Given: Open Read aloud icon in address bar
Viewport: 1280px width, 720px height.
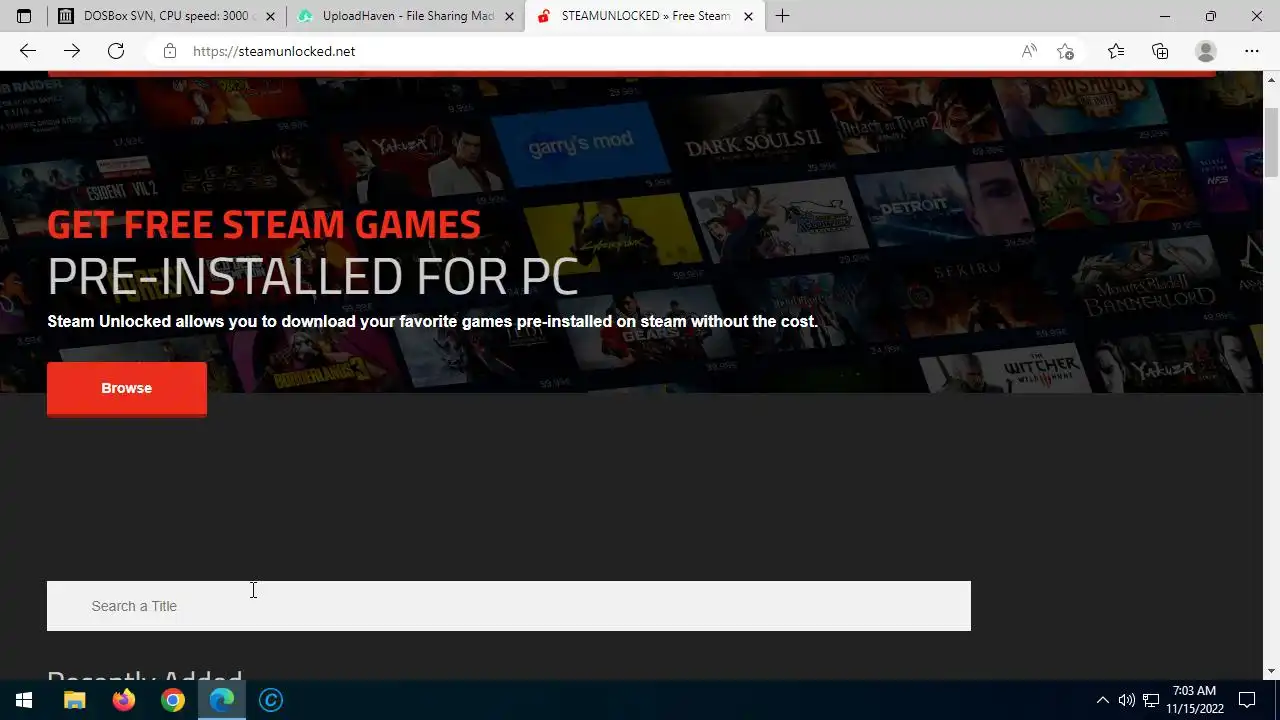Looking at the screenshot, I should click(1029, 51).
